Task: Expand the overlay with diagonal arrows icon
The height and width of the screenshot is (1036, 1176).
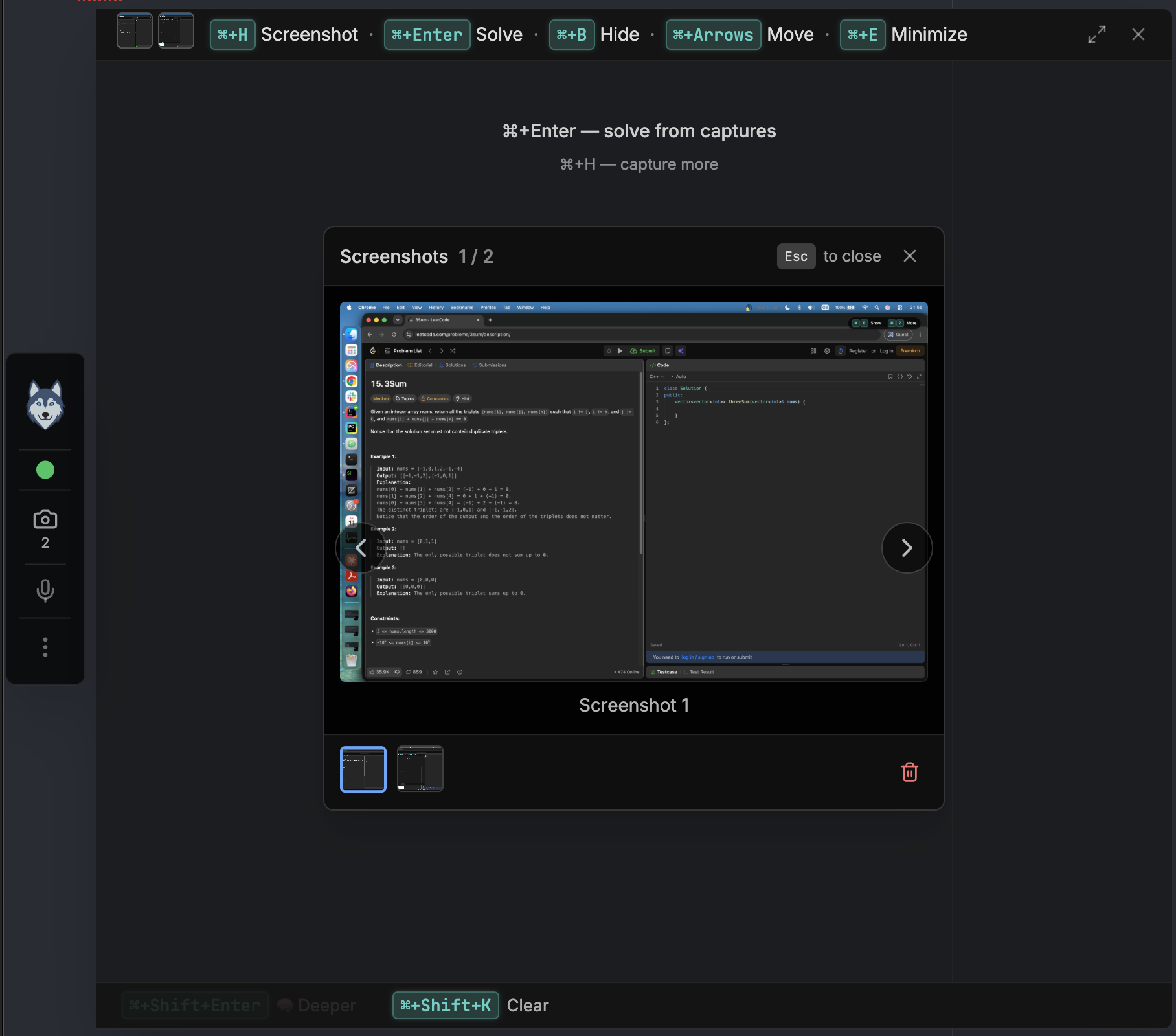Action: tap(1097, 35)
